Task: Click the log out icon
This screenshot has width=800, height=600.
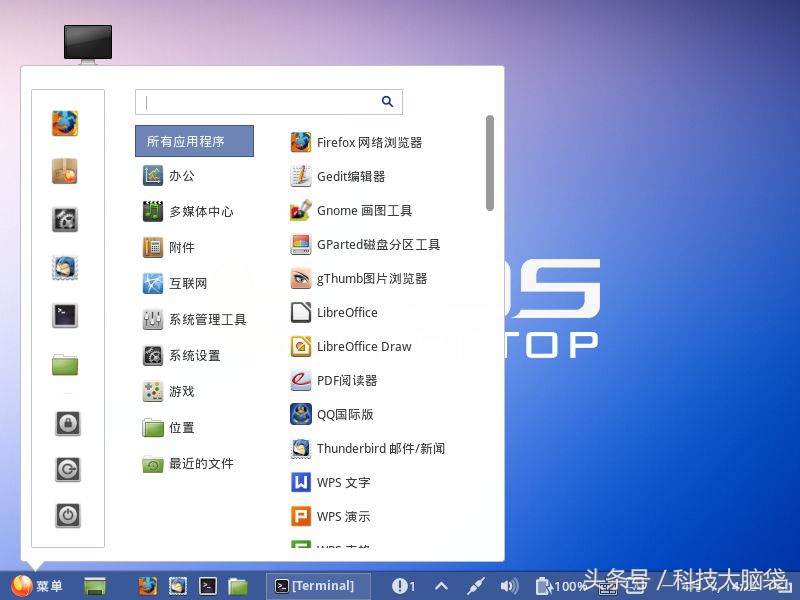Action: pyautogui.click(x=68, y=469)
